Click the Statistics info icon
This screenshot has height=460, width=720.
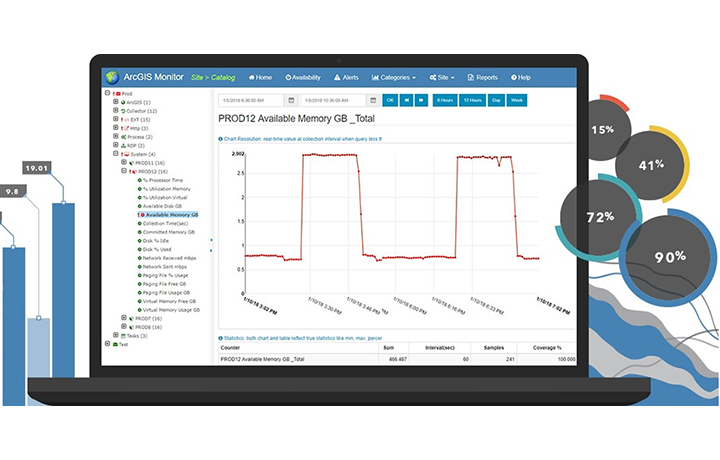pos(220,338)
